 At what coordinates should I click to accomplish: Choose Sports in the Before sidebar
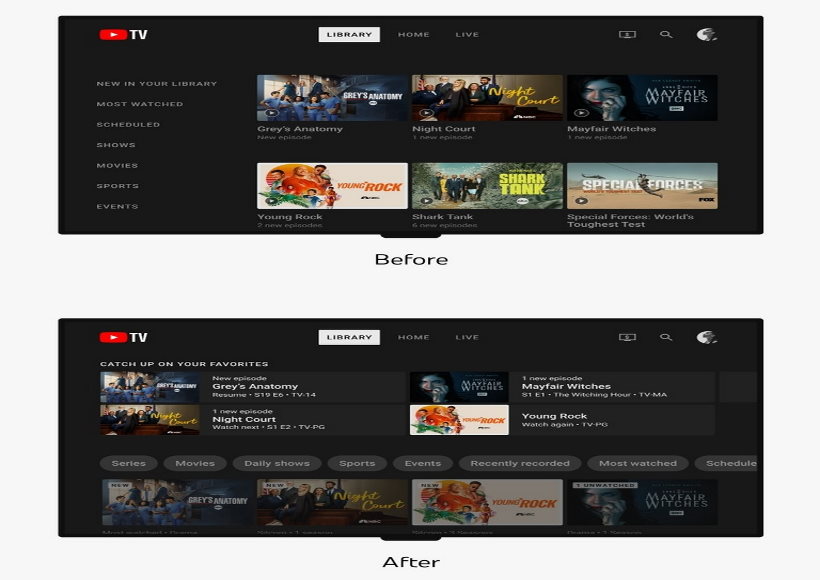(x=117, y=186)
